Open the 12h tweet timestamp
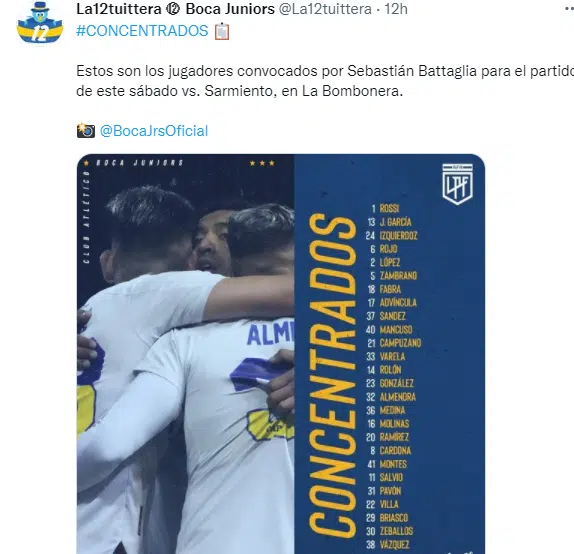Screen dimensions: 574x554 [x=396, y=9]
